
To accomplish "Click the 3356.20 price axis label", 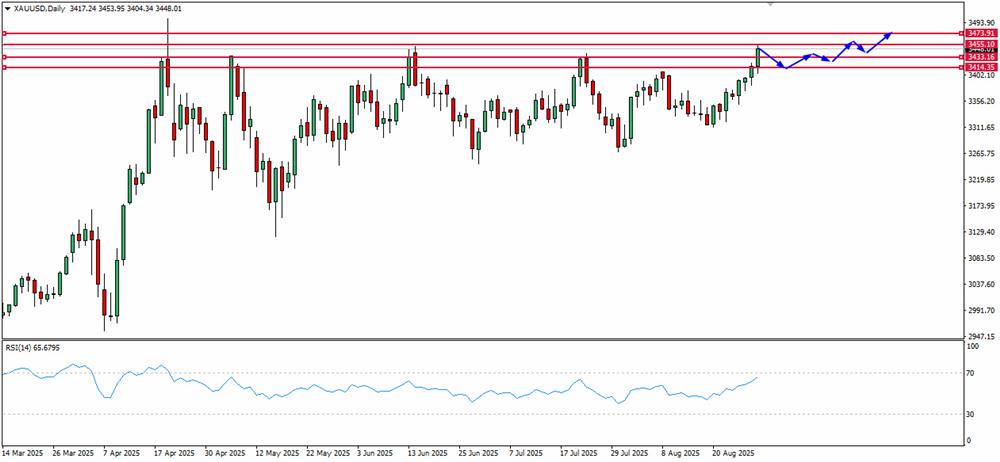I will [x=982, y=101].
